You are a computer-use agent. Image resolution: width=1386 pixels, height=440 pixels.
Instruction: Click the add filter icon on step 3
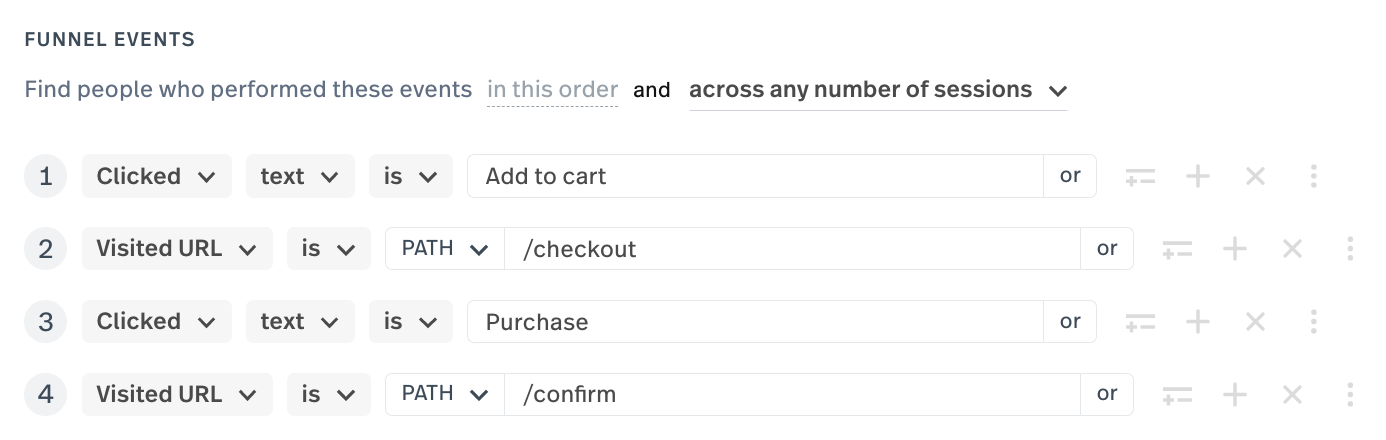click(x=1140, y=322)
